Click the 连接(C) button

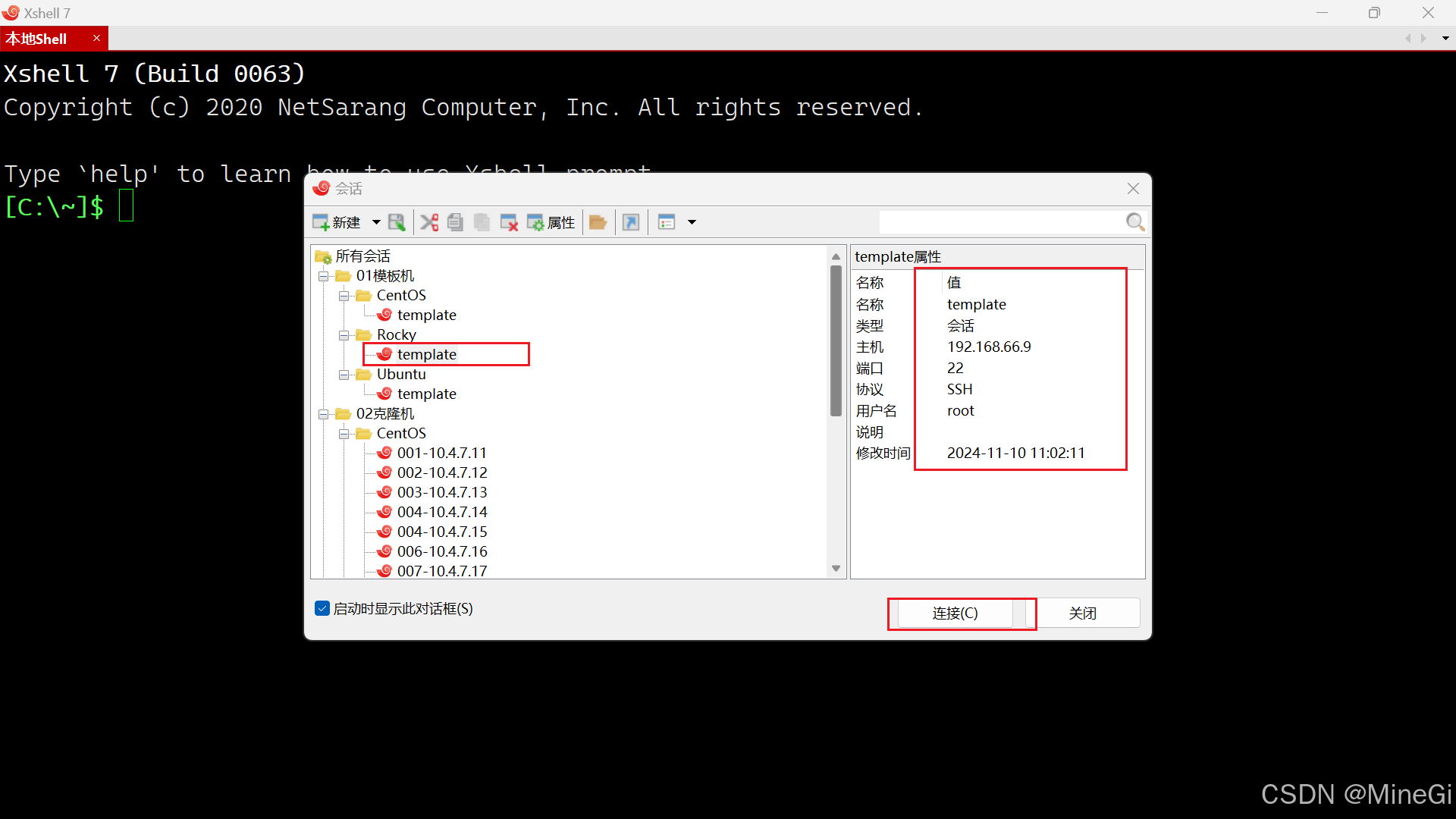955,613
